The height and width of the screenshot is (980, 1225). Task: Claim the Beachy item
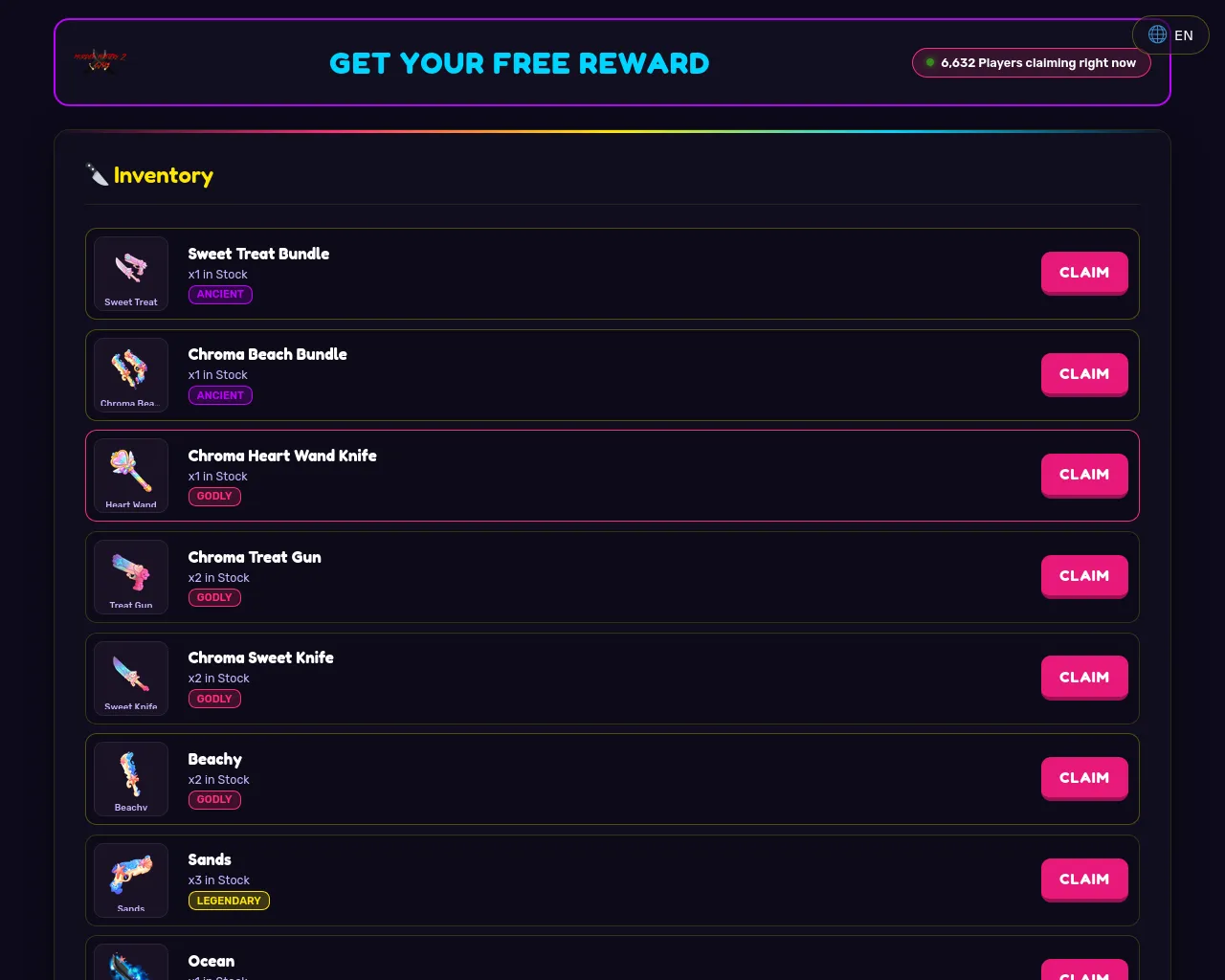[1084, 778]
